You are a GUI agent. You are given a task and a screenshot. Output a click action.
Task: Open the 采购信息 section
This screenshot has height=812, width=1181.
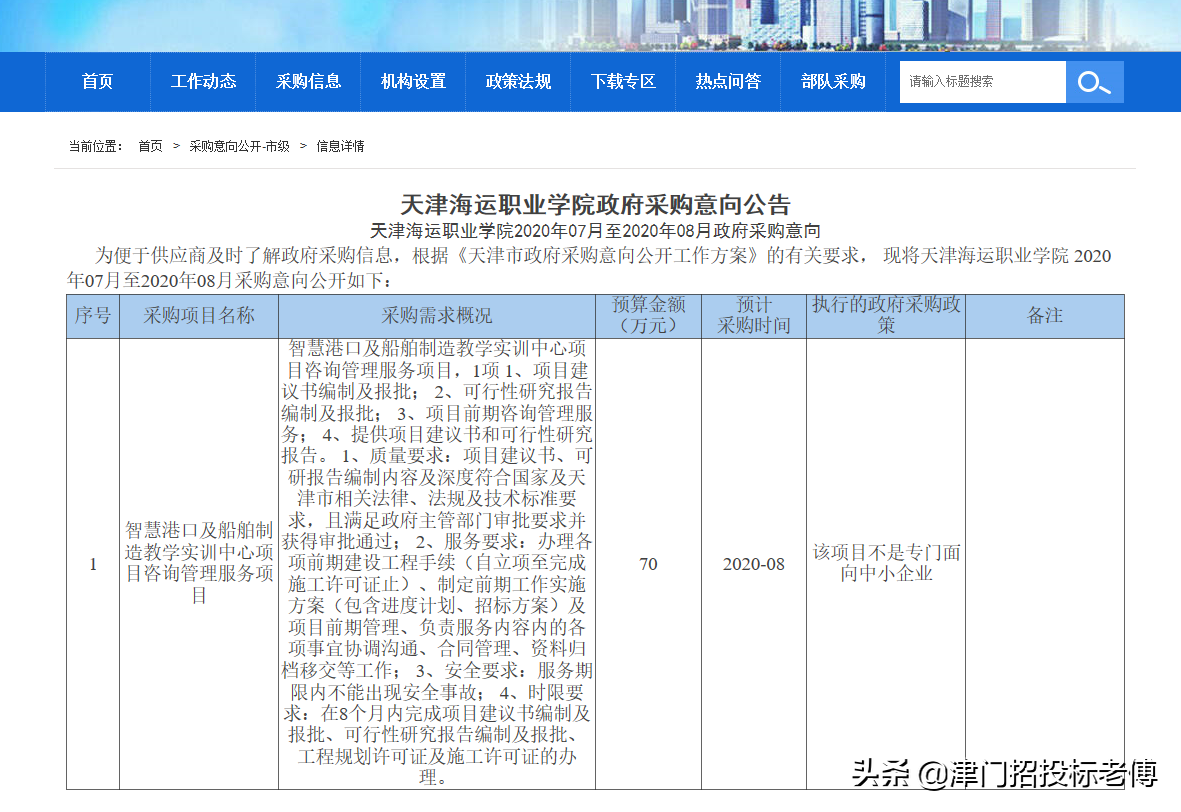pos(308,82)
